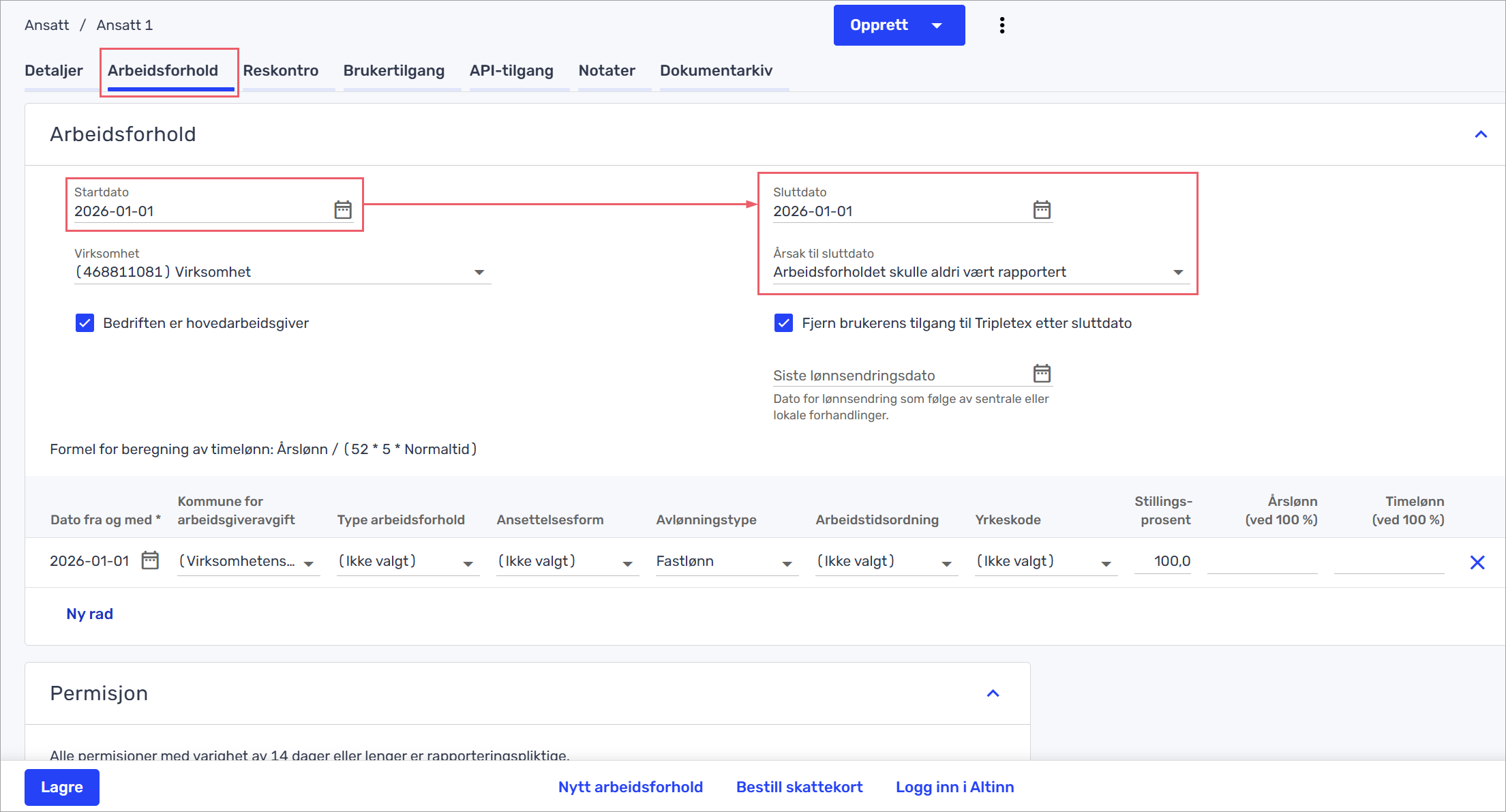Open calendar for Dato fra og med row
1506x812 pixels.
[x=150, y=560]
